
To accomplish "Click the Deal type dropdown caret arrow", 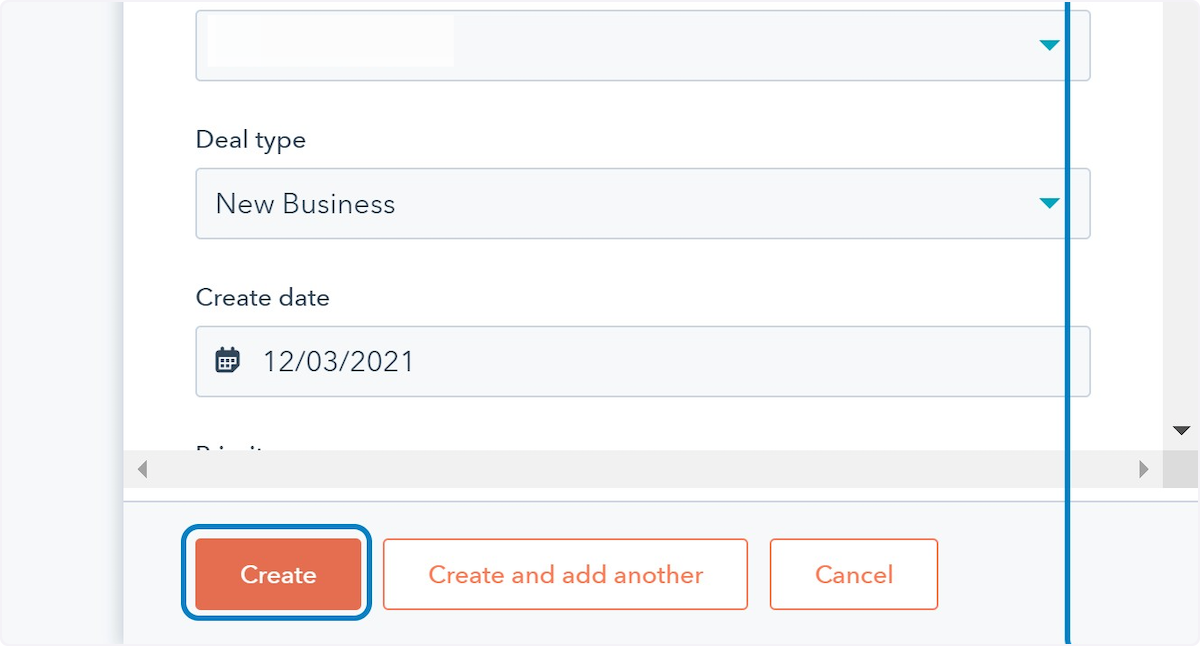I will (1048, 204).
